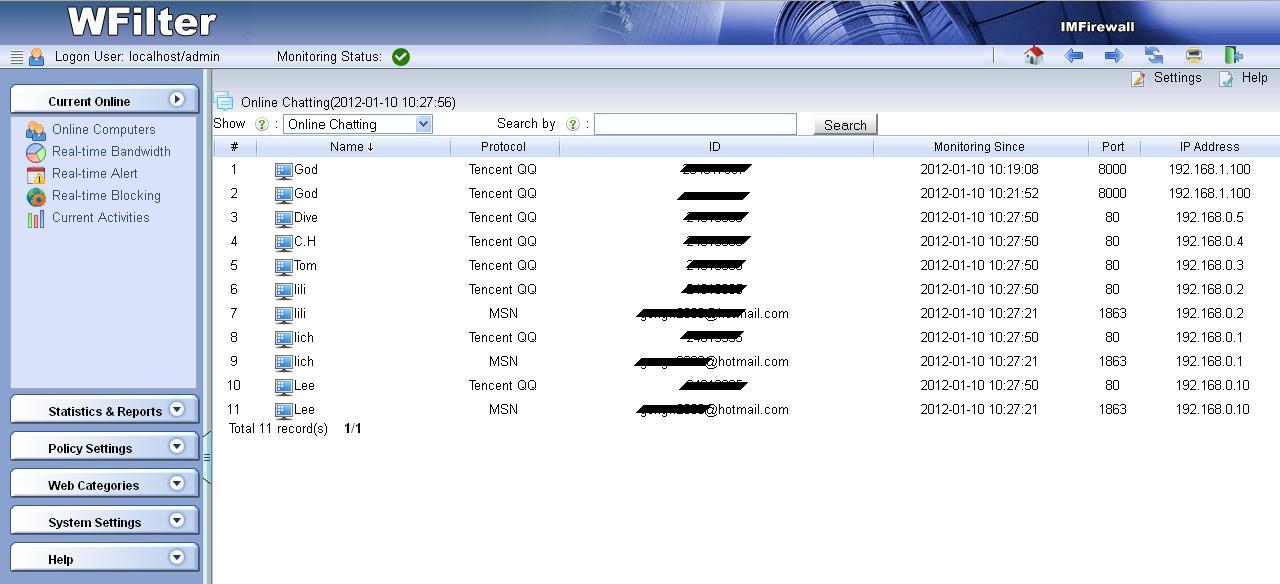Open the Settings link at top right
Viewport: 1280px width, 584px height.
pyautogui.click(x=1176, y=78)
